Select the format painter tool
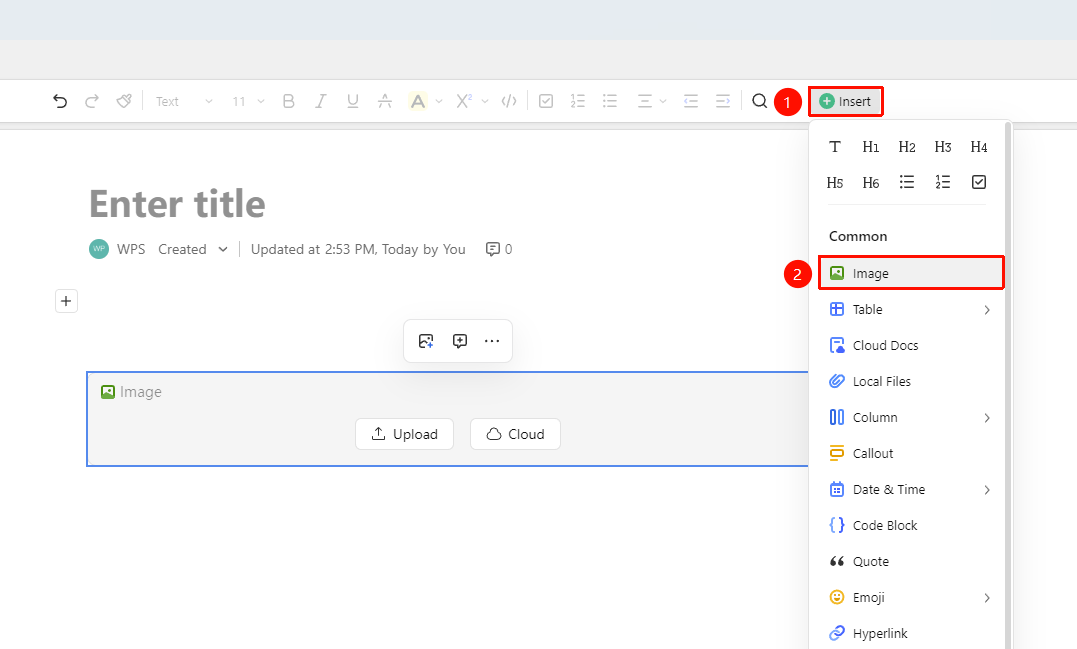This screenshot has width=1077, height=649. tap(124, 102)
